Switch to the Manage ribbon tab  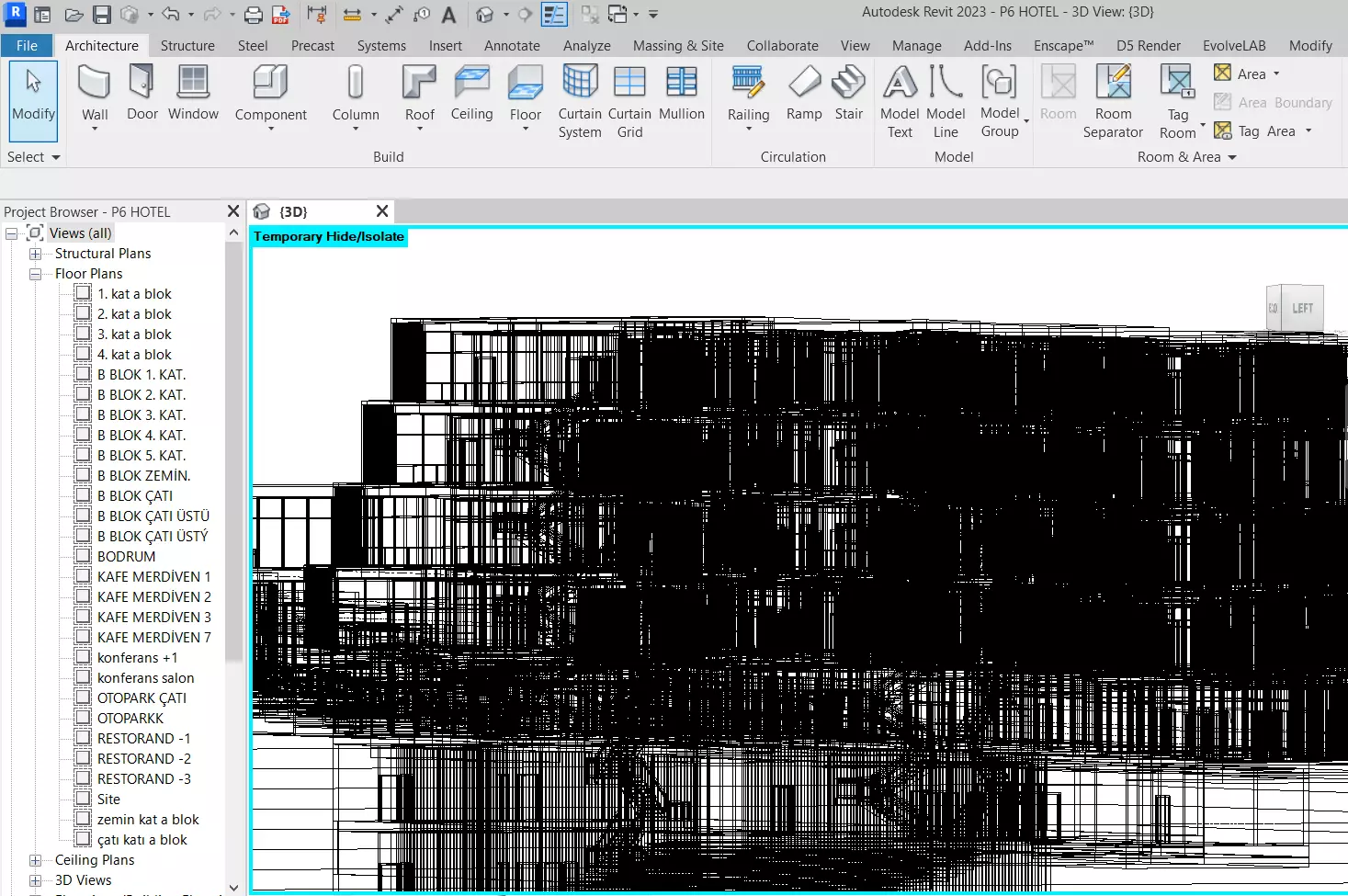click(916, 46)
